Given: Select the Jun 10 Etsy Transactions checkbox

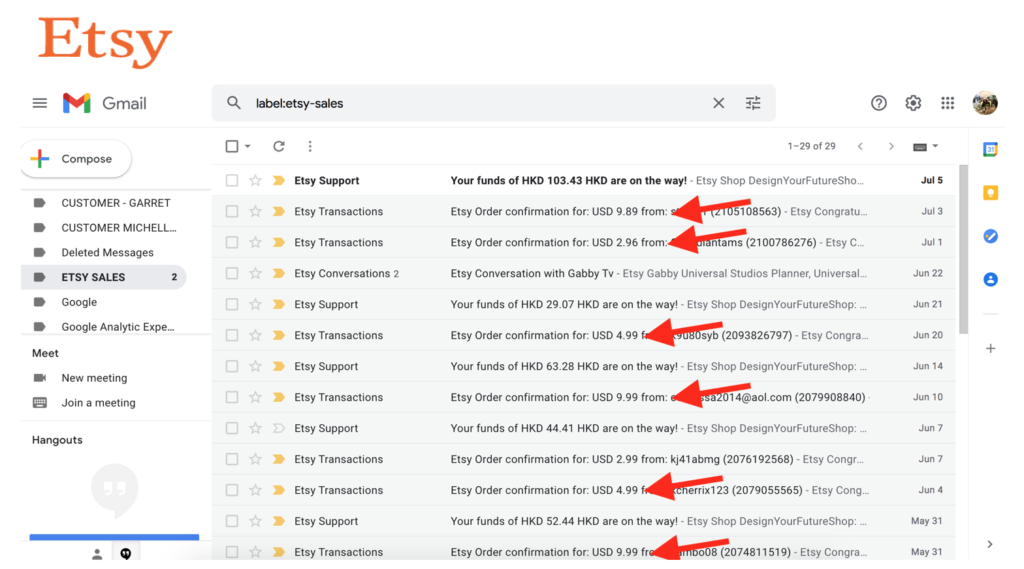Looking at the screenshot, I should click(x=232, y=397).
